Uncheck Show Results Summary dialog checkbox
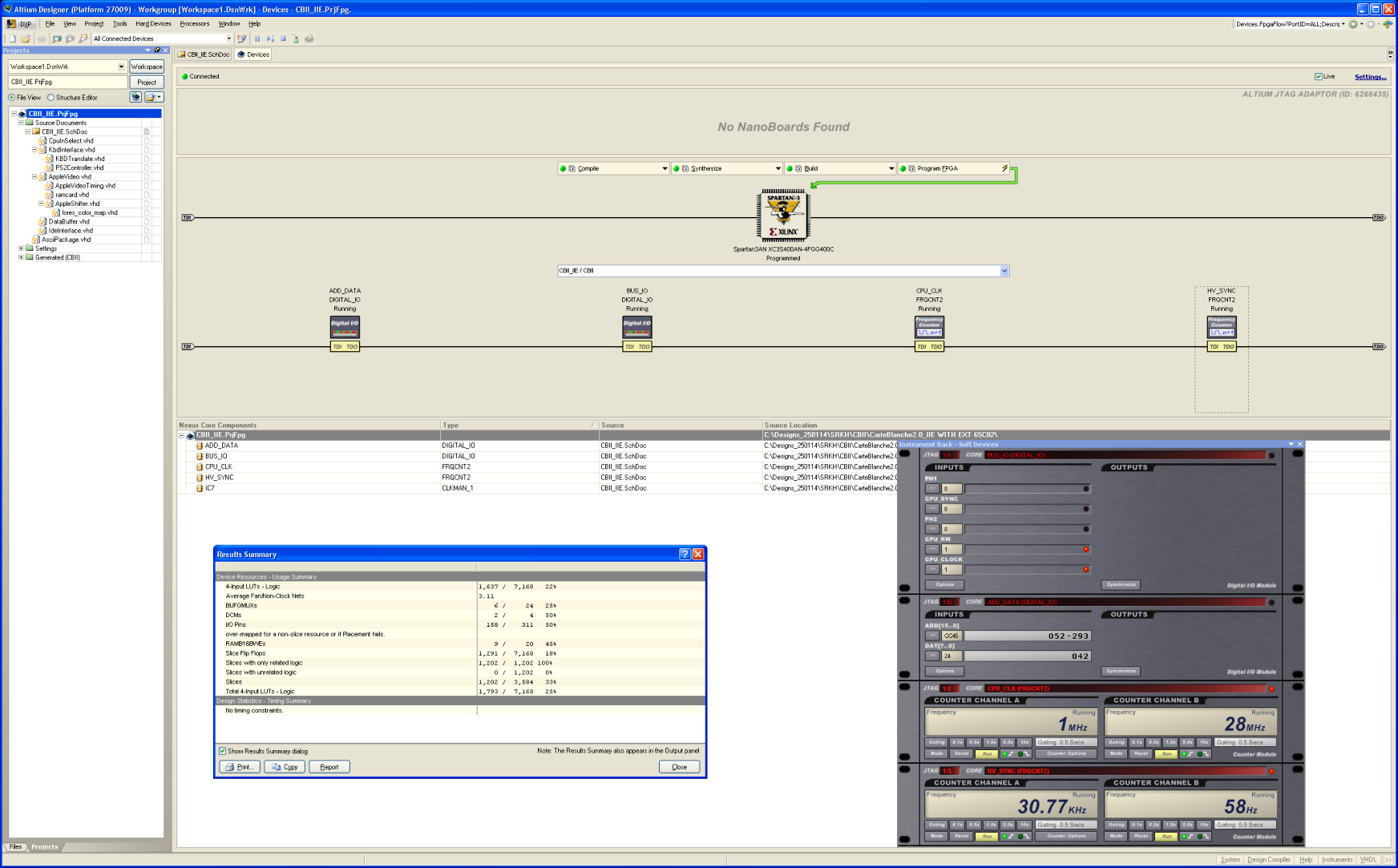1398x868 pixels. click(222, 751)
